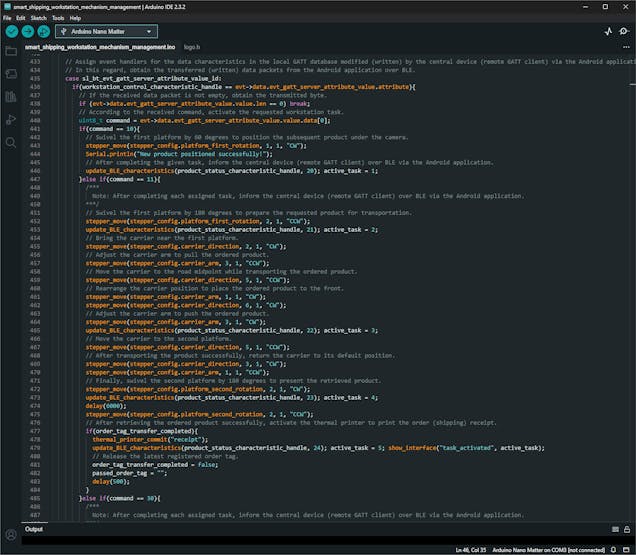Open the Boards Manager sidebar panel
The height and width of the screenshot is (555, 636).
pos(11,74)
